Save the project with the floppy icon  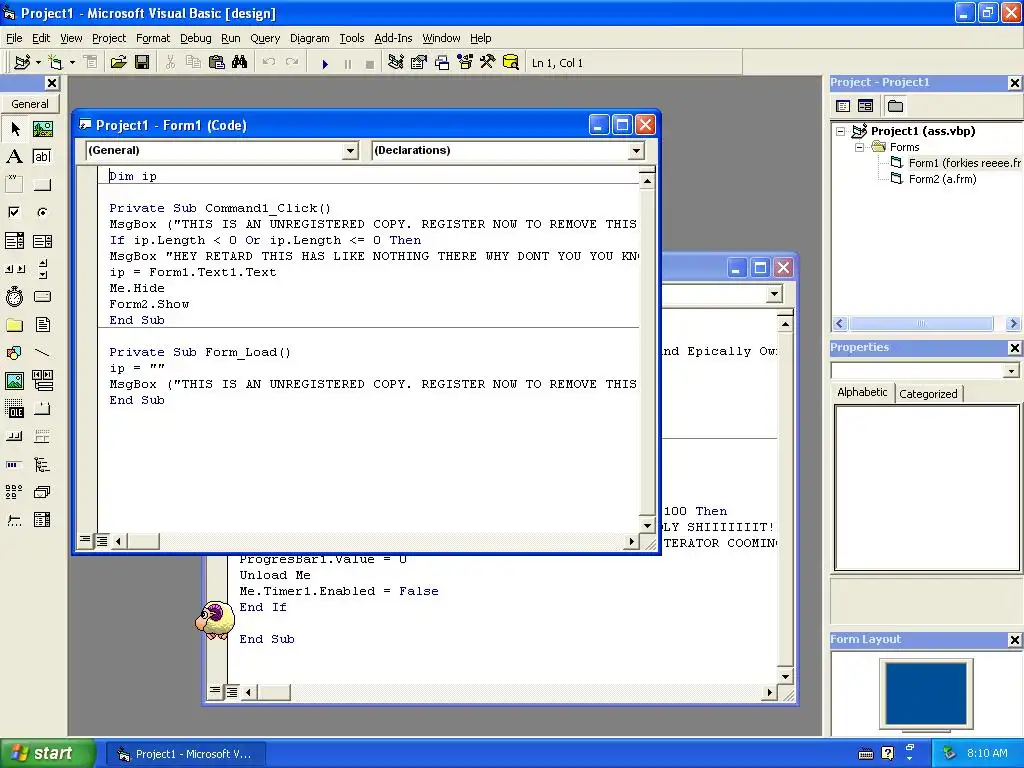click(142, 63)
